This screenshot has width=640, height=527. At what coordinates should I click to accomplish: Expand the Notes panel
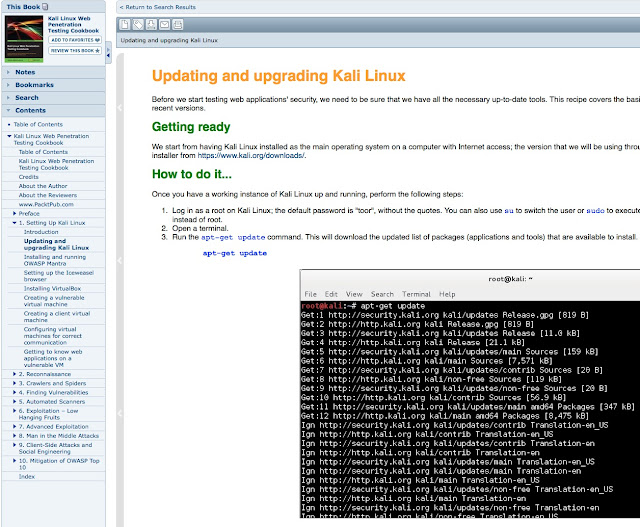[53, 72]
